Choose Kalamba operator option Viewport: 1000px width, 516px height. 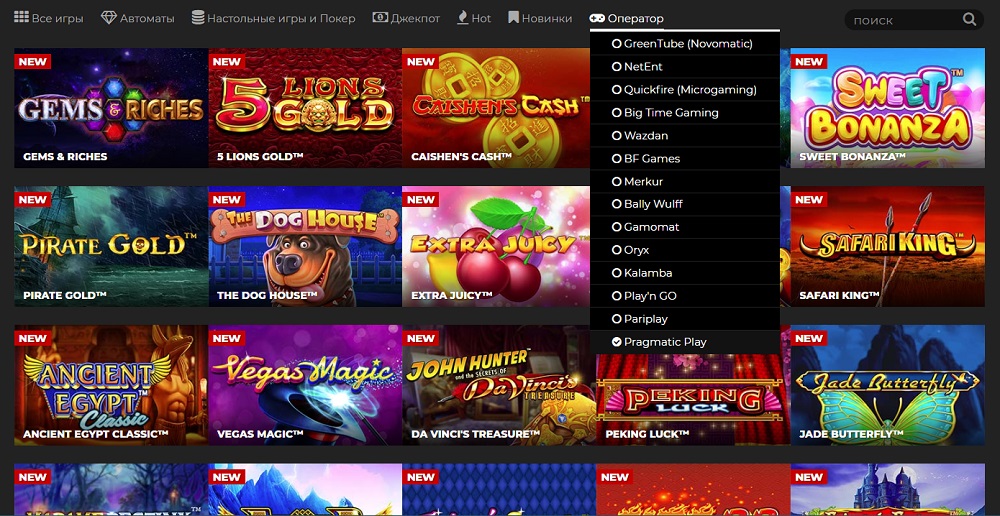[685, 273]
